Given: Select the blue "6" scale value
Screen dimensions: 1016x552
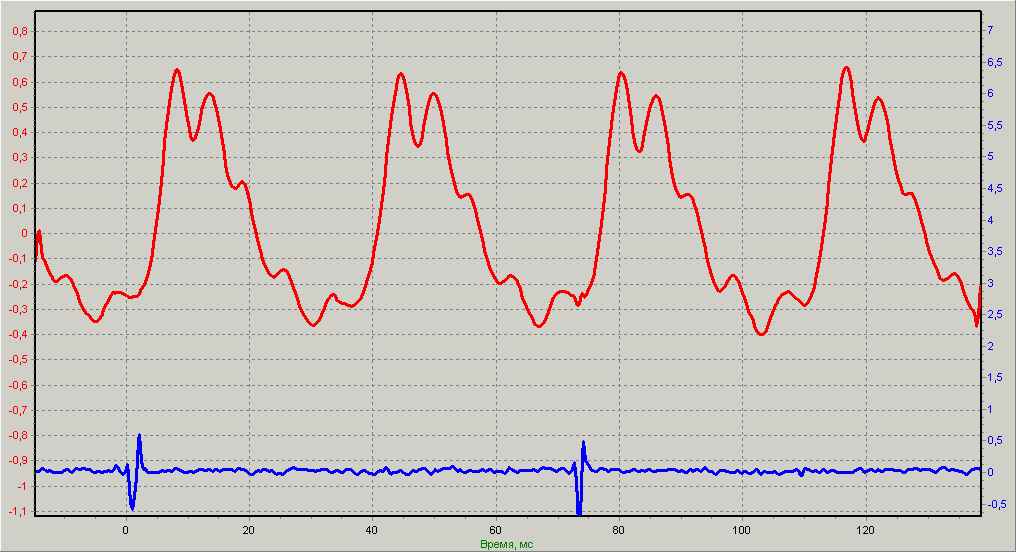Looking at the screenshot, I should [989, 93].
